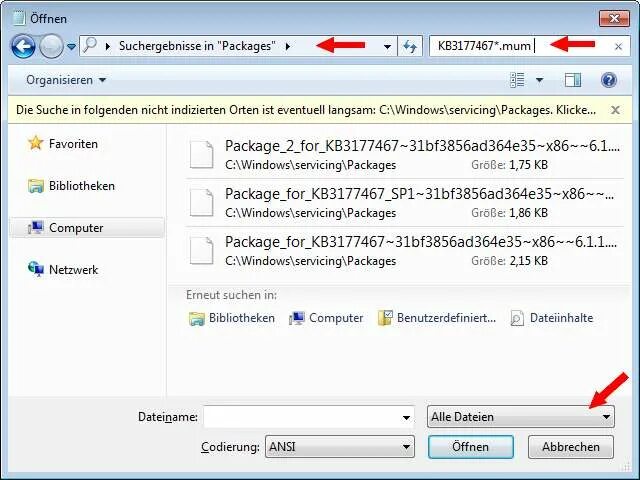Click the Bibliotheken folder icon in sidebar
The width and height of the screenshot is (640, 480).
pos(36,186)
